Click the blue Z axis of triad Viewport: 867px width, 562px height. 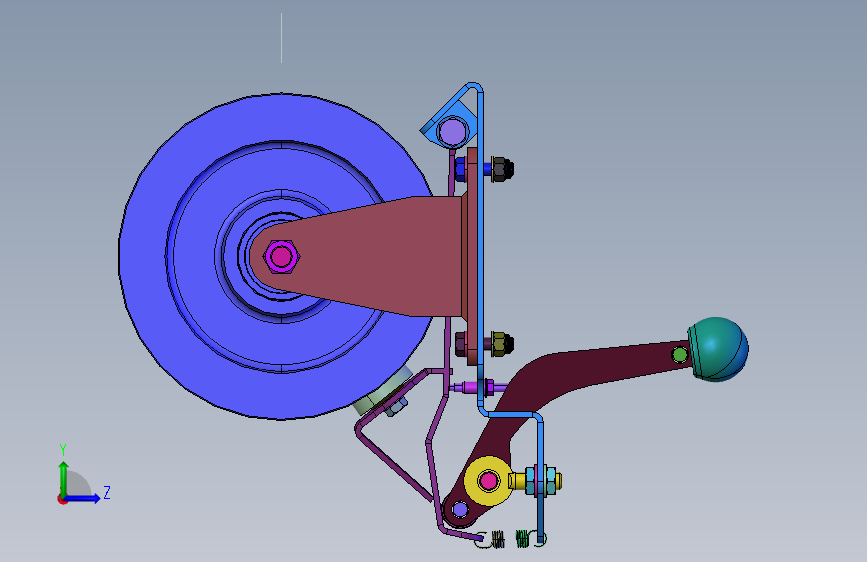[x=83, y=498]
